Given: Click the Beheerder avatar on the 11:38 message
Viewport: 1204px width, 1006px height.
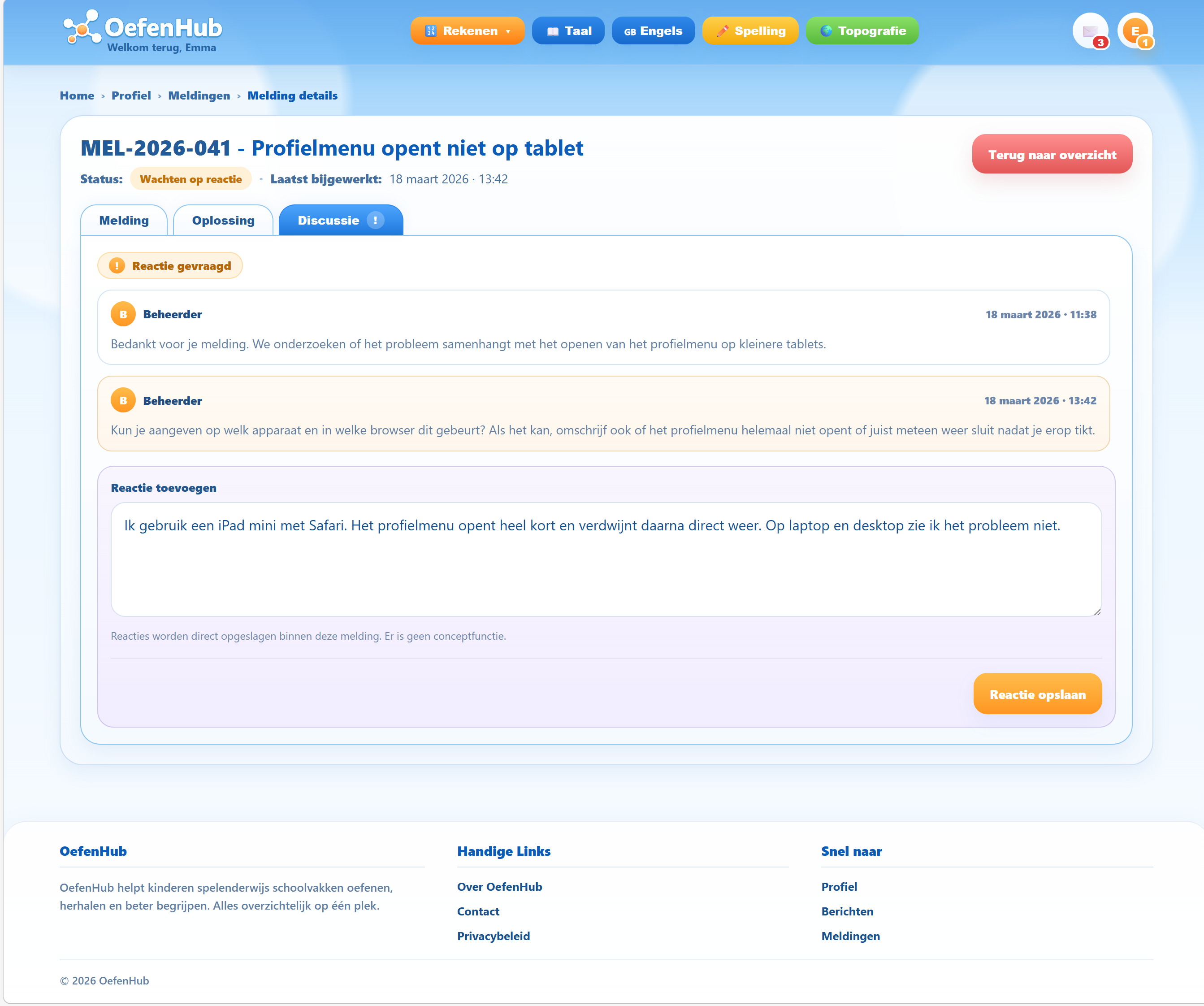Looking at the screenshot, I should point(123,314).
